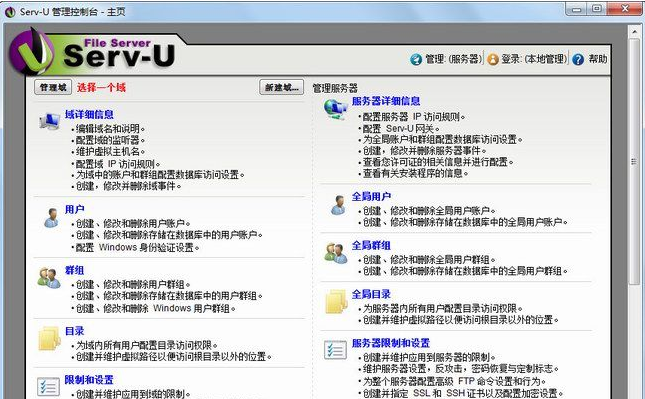
Task: Open the 全局目录 link
Action: [371, 294]
